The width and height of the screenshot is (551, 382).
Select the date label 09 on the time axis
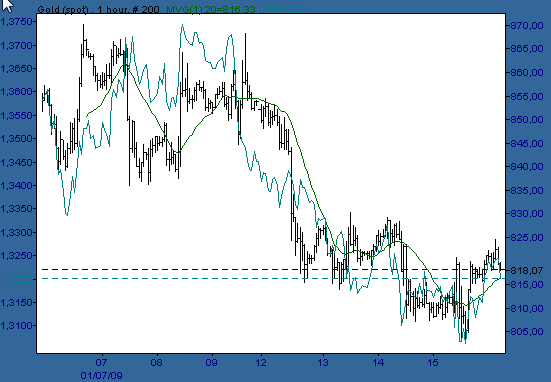click(x=212, y=362)
